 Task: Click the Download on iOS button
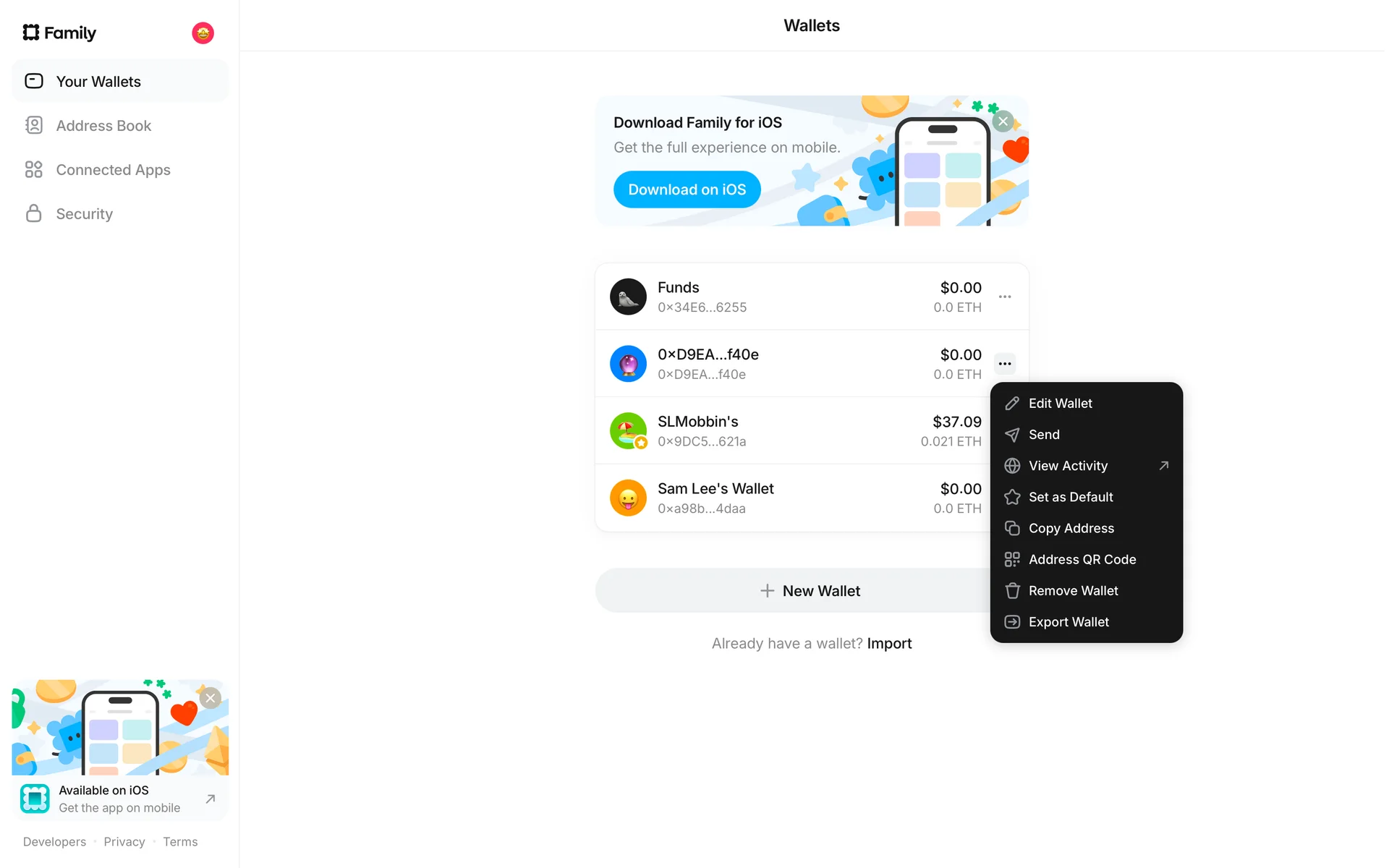click(687, 190)
